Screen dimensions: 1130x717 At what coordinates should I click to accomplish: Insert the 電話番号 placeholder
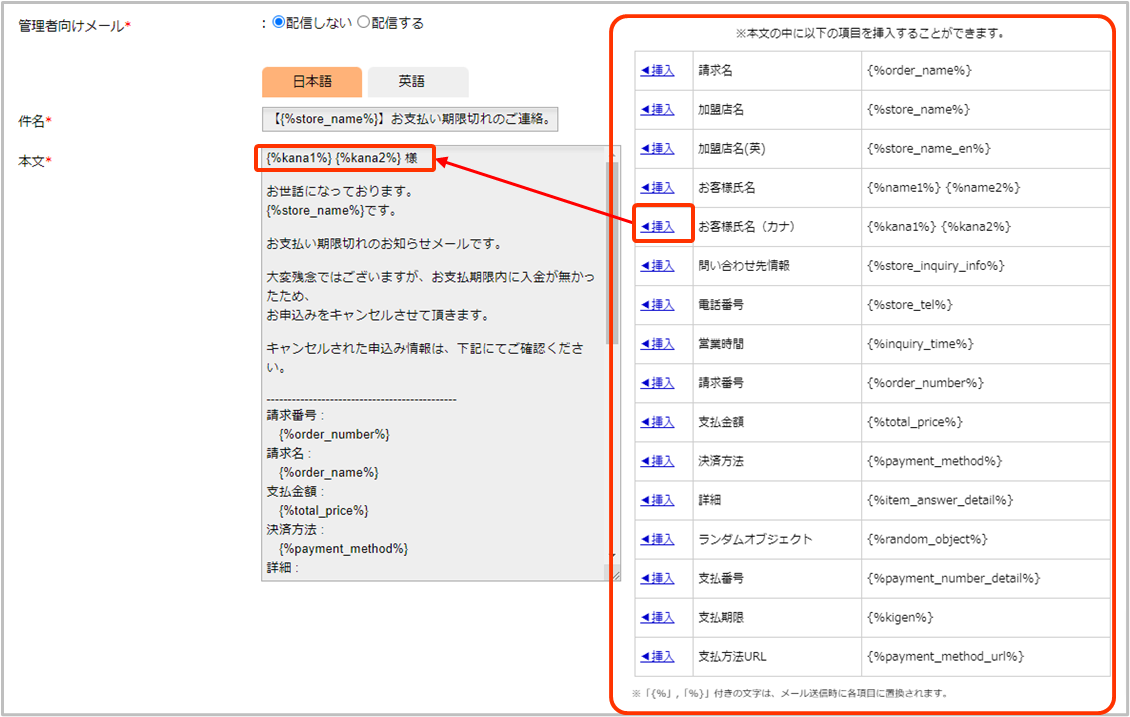point(657,305)
